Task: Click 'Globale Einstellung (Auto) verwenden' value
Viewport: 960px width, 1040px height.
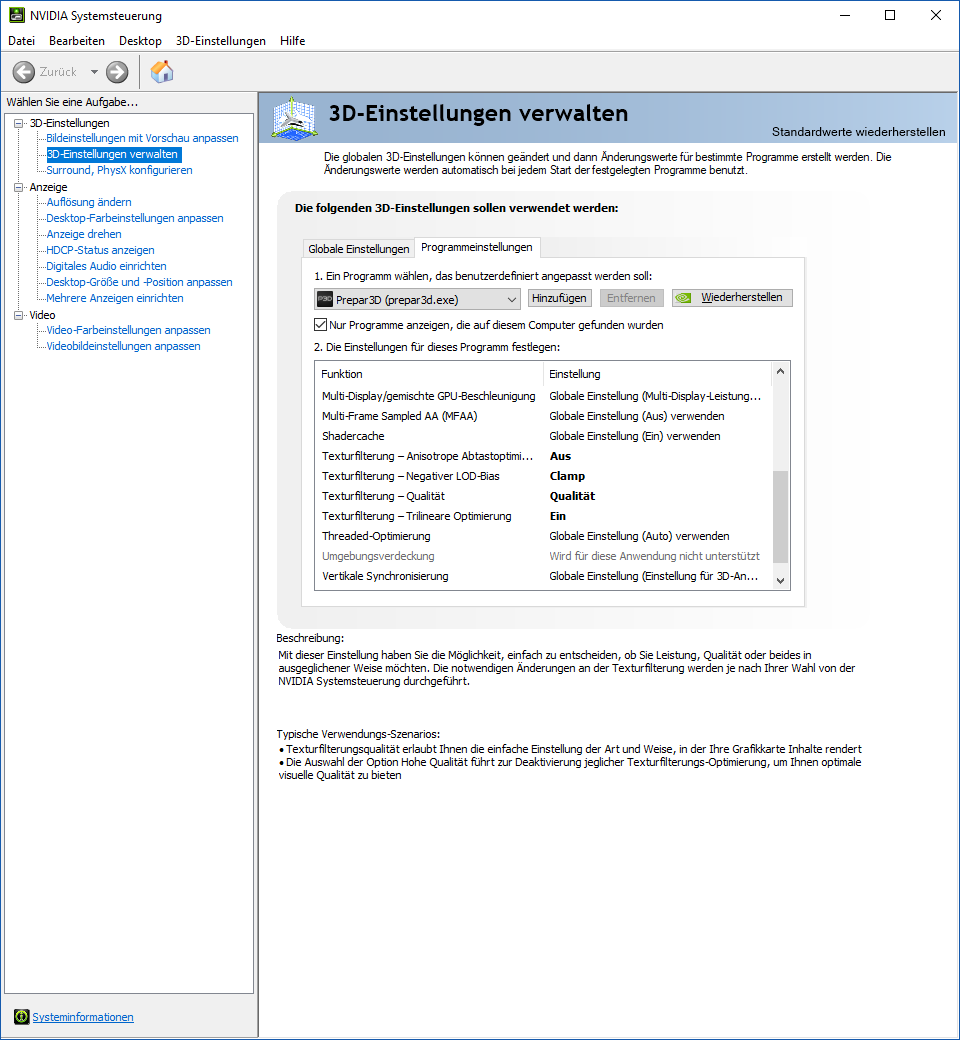Action: tap(640, 536)
